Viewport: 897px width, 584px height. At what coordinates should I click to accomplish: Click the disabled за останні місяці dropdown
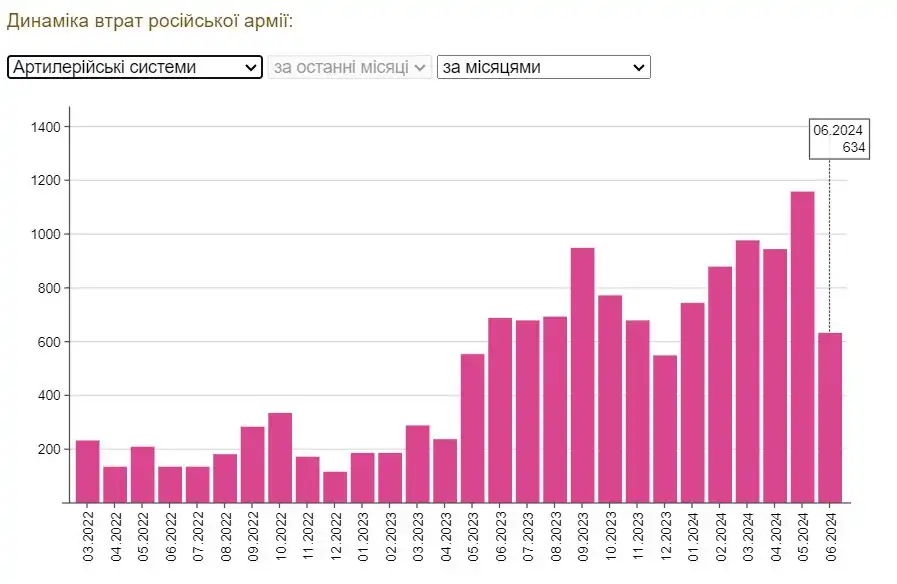tap(350, 67)
